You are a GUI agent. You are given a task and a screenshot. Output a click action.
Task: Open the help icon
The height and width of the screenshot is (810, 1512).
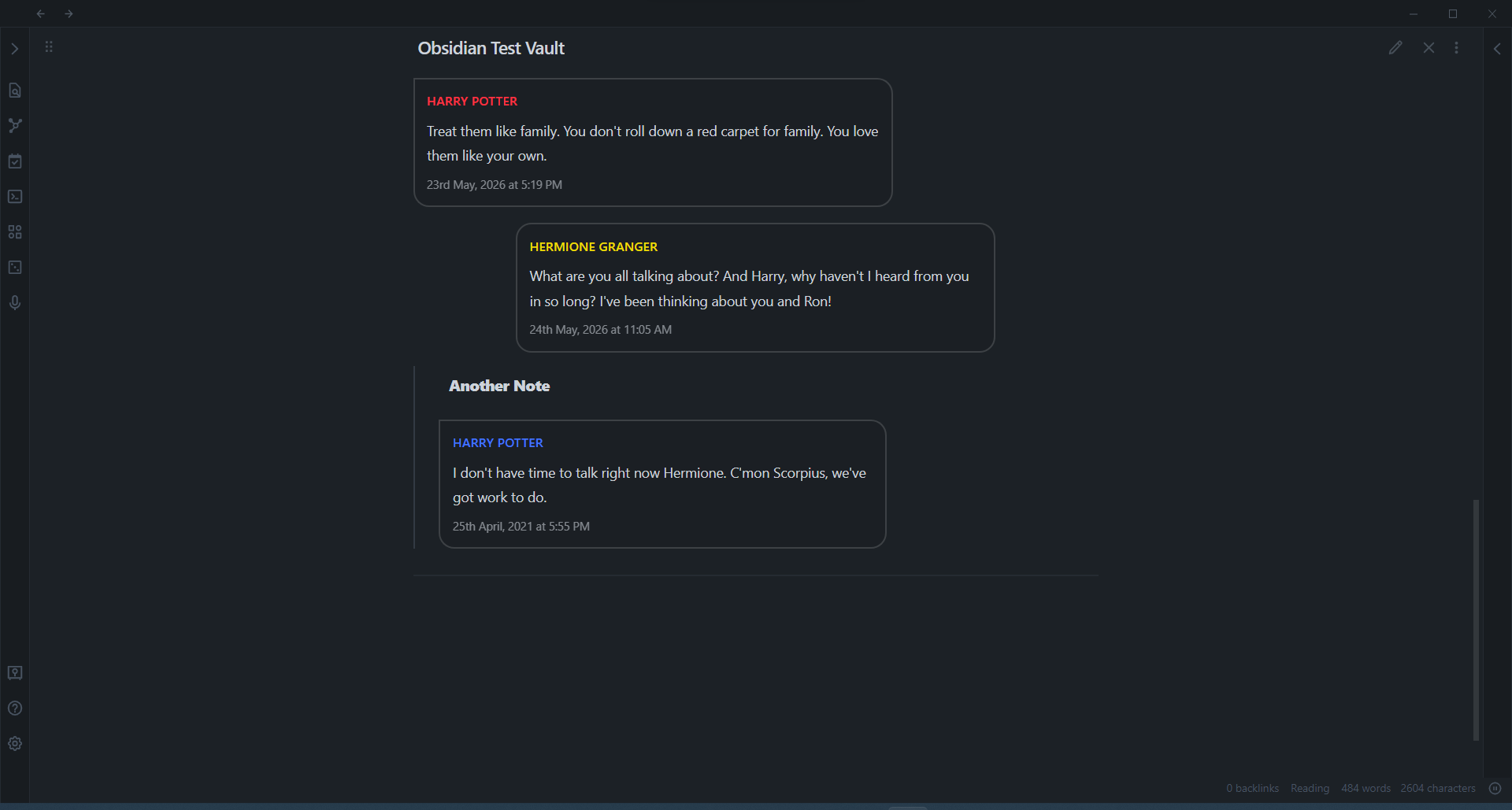pyautogui.click(x=15, y=708)
